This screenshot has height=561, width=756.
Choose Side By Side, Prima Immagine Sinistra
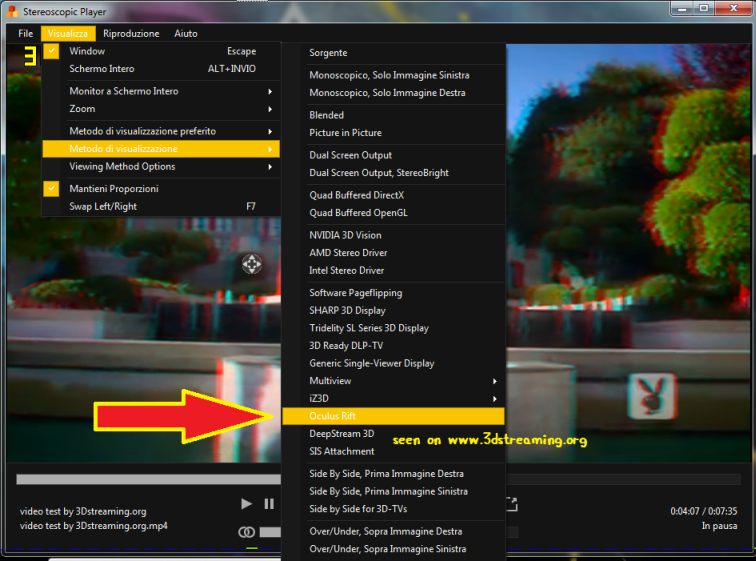click(393, 491)
